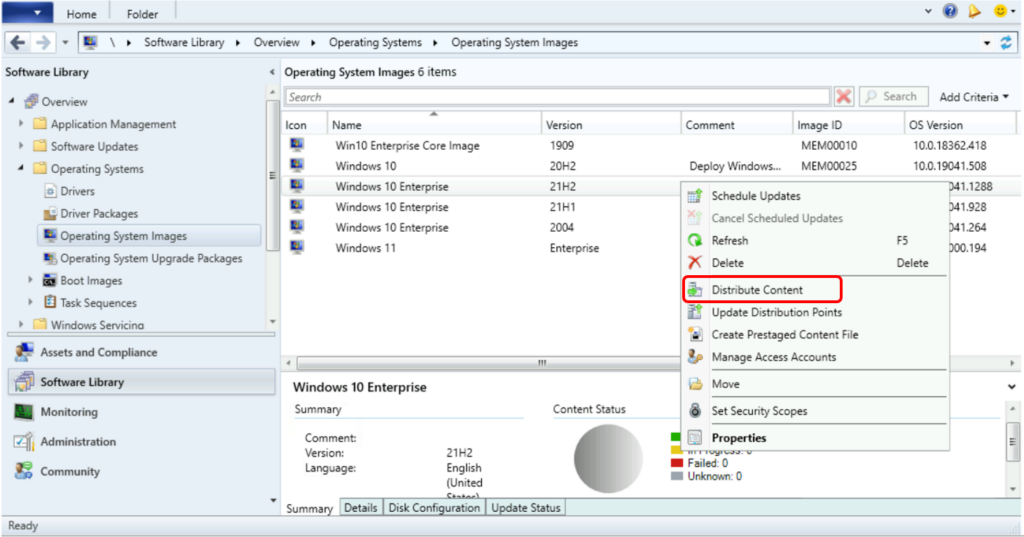Screen dimensions: 1024x537
Task: Click the Task Sequences icon in tree
Action: [x=50, y=302]
